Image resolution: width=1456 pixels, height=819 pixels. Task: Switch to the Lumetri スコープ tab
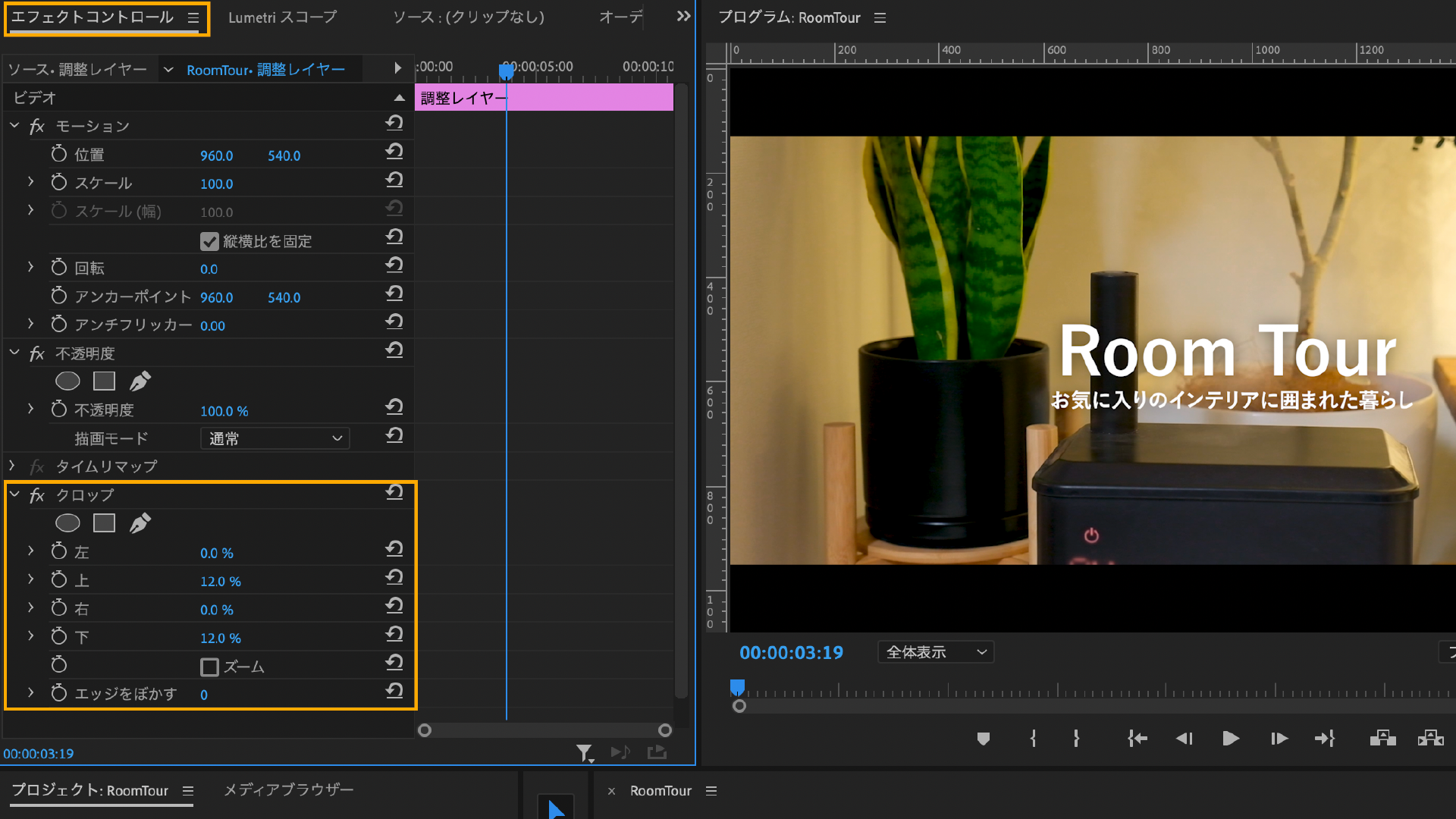tap(282, 17)
